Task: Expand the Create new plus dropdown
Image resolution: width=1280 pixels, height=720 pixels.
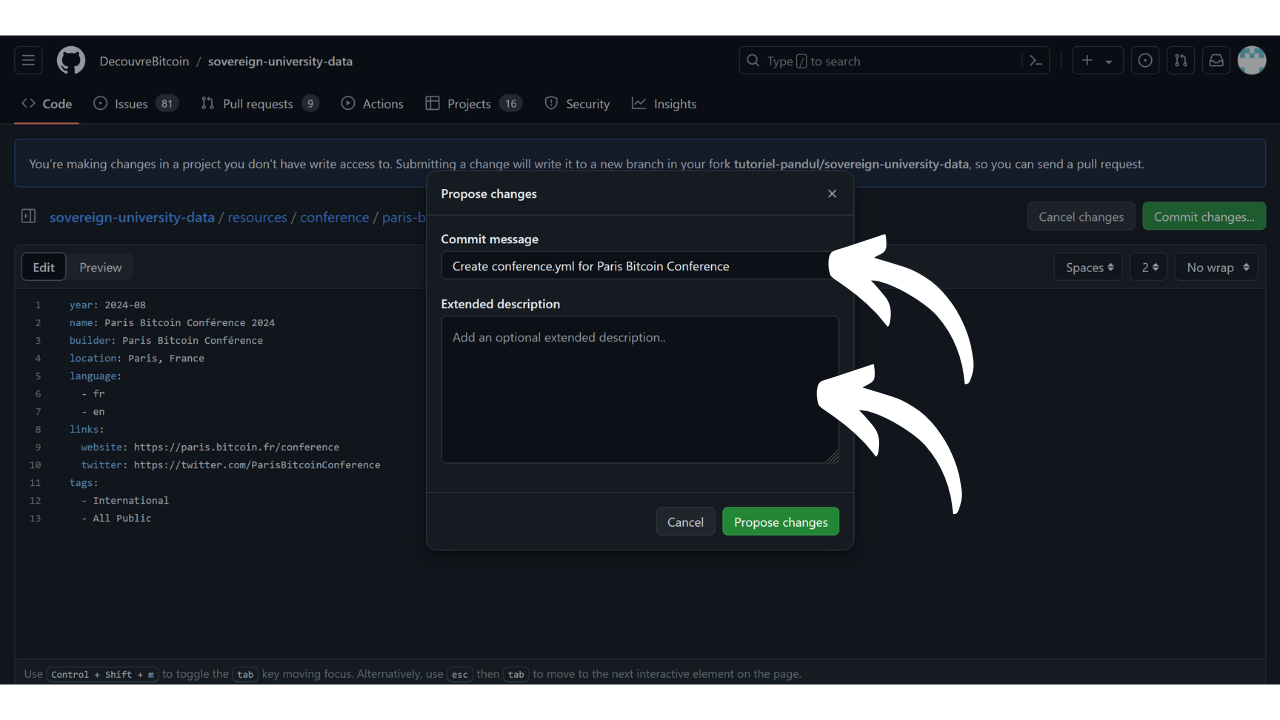Action: click(1098, 61)
